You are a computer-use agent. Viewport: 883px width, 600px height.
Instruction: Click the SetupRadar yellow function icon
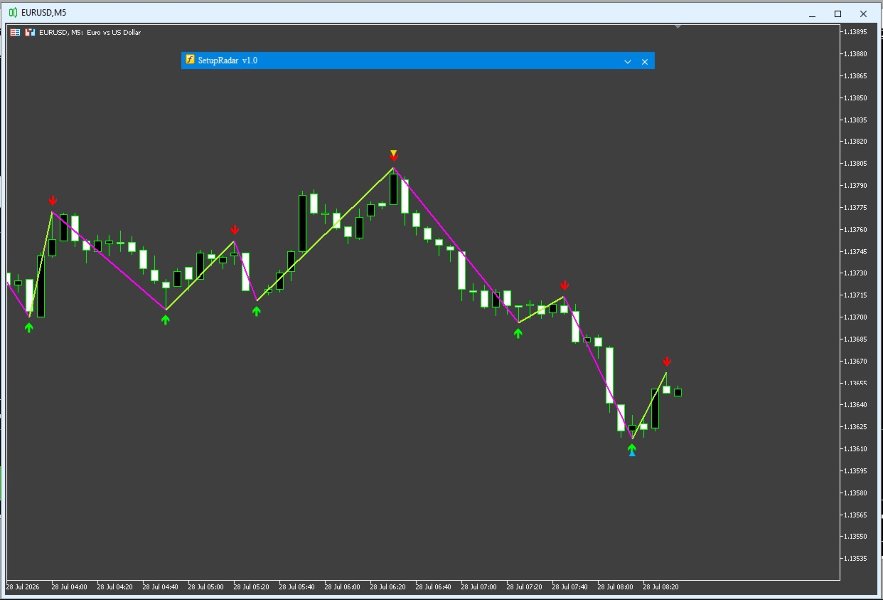(190, 60)
